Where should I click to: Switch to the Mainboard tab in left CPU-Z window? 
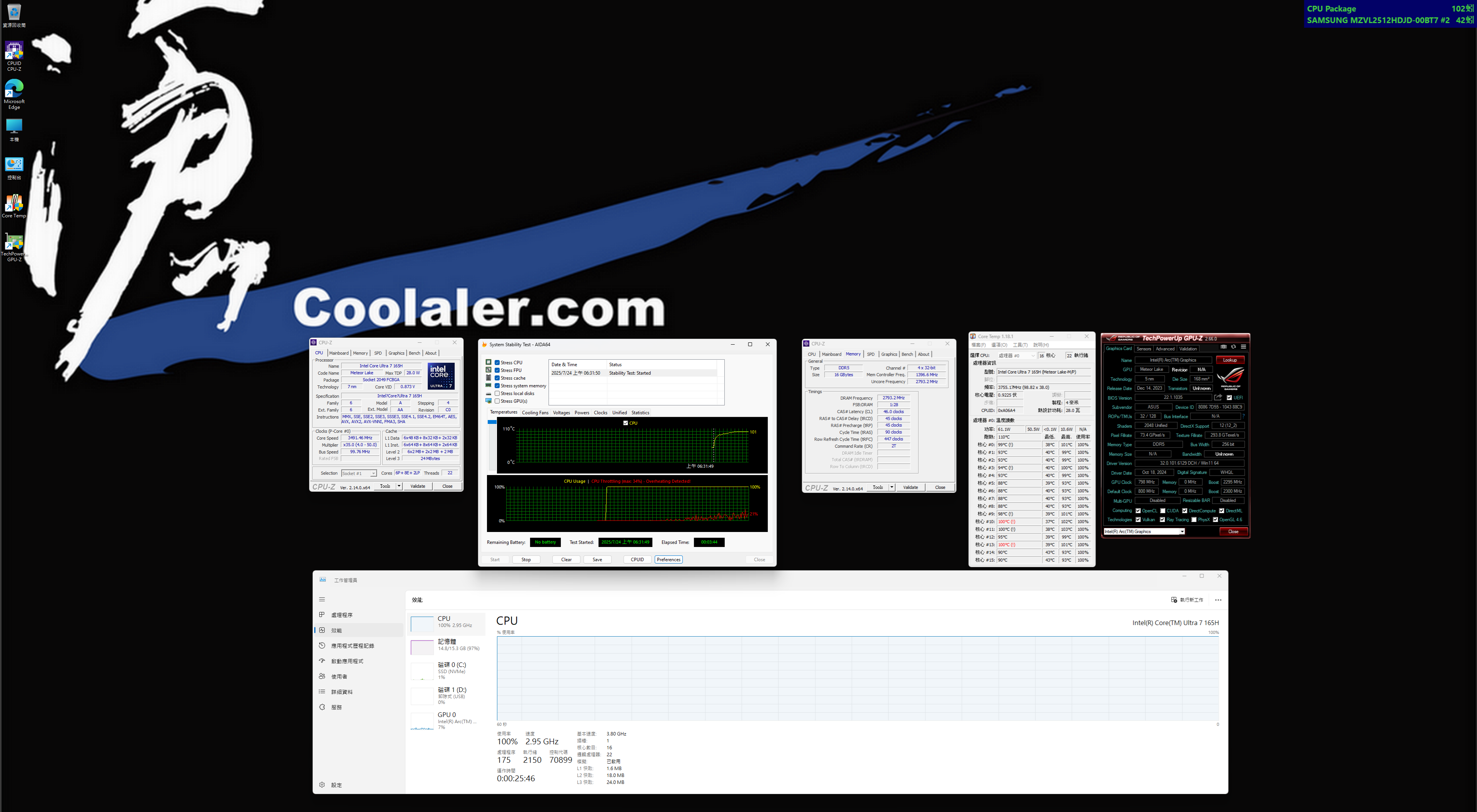(x=338, y=353)
